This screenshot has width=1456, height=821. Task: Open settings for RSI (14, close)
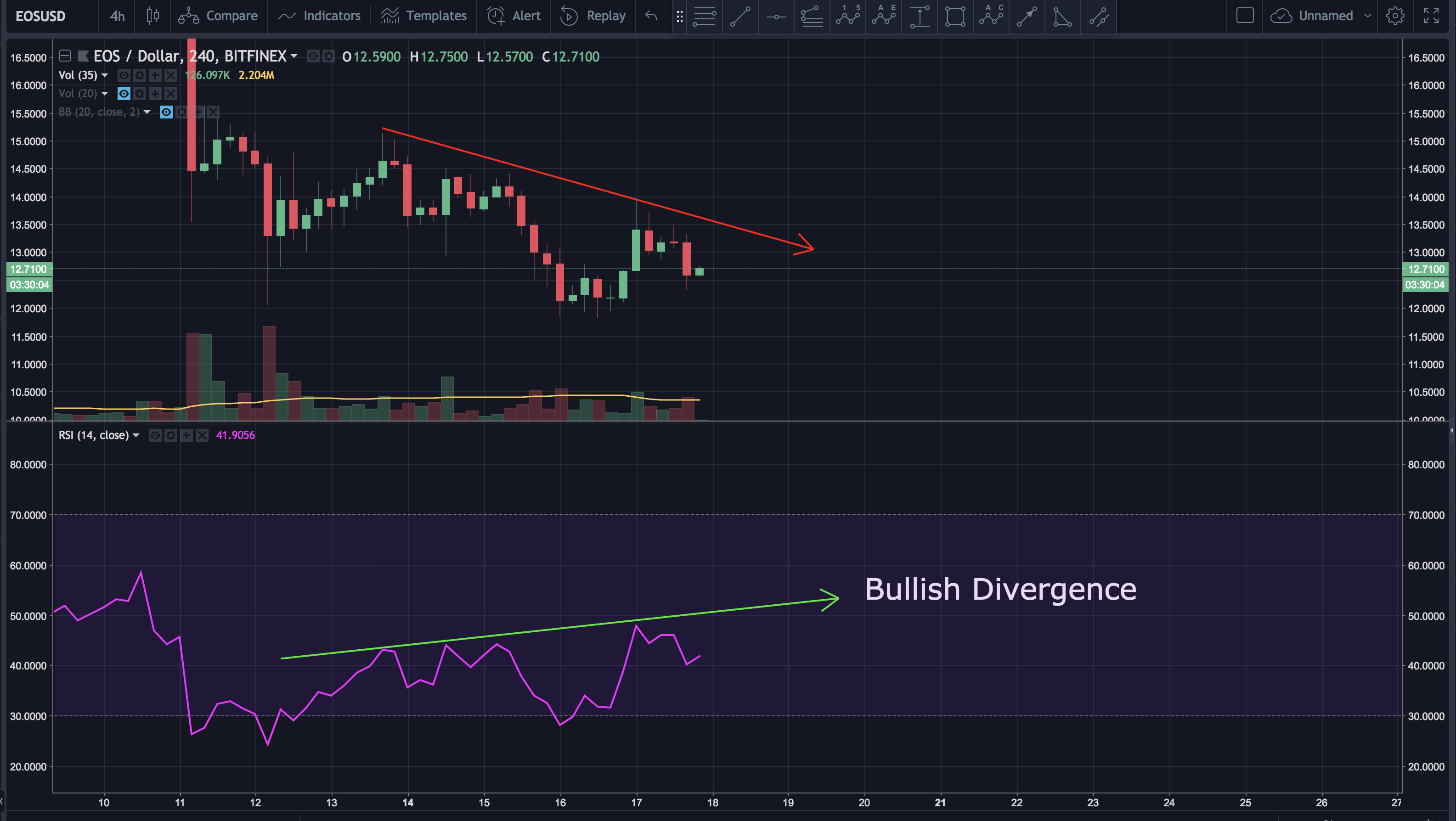pos(171,435)
